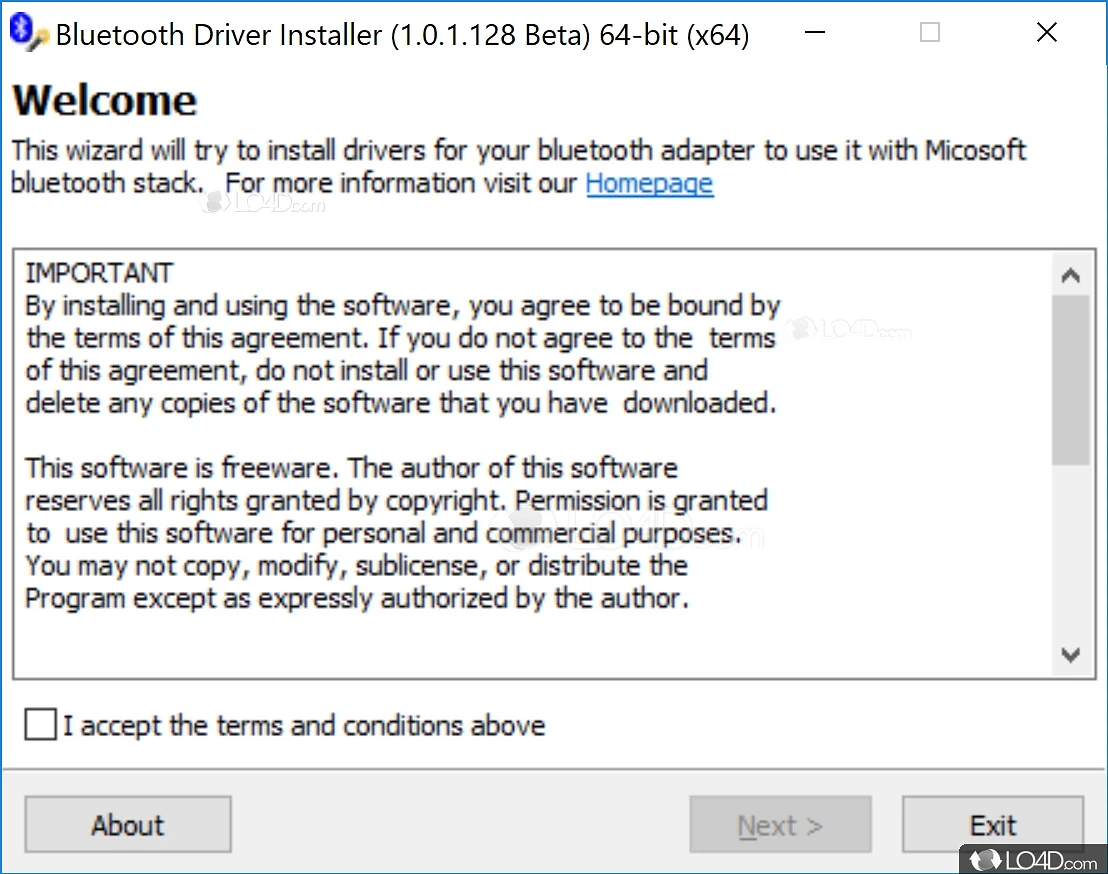Close the Bluetooth Driver Installer window
Screen dimensions: 1108x874
tap(1046, 33)
